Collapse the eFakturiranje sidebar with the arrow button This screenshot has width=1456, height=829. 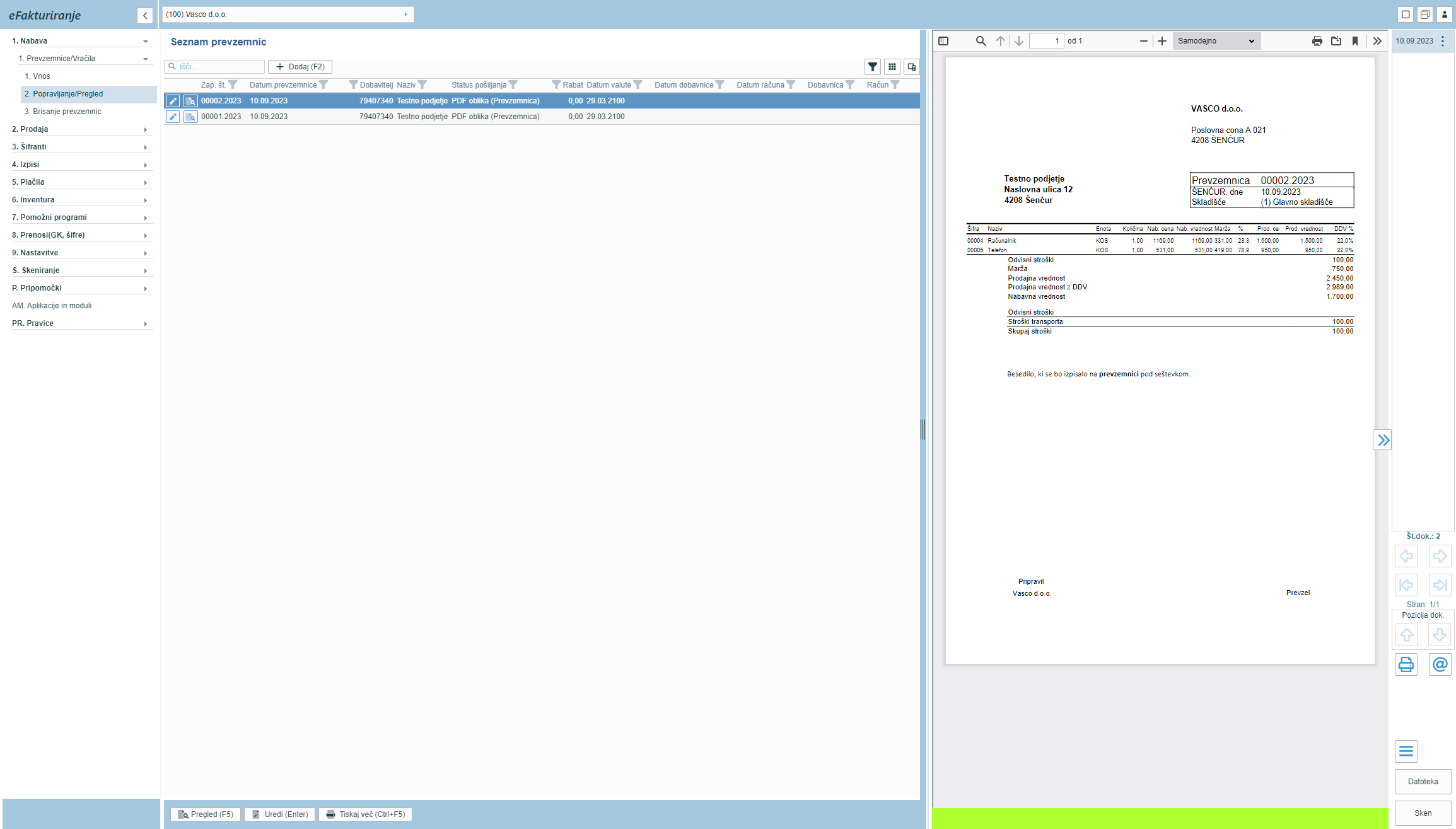point(145,16)
